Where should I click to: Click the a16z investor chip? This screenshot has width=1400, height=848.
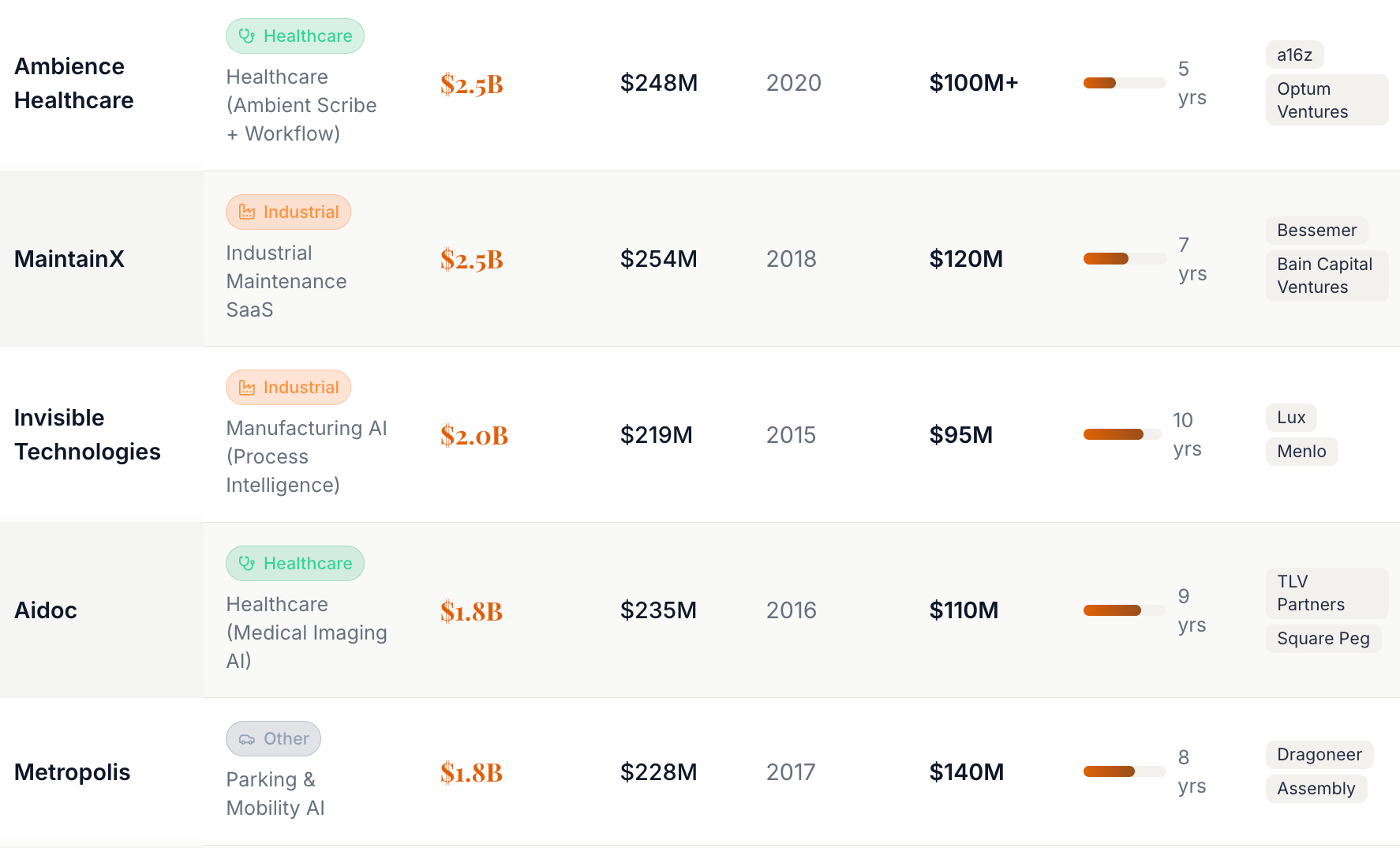[x=1294, y=55]
